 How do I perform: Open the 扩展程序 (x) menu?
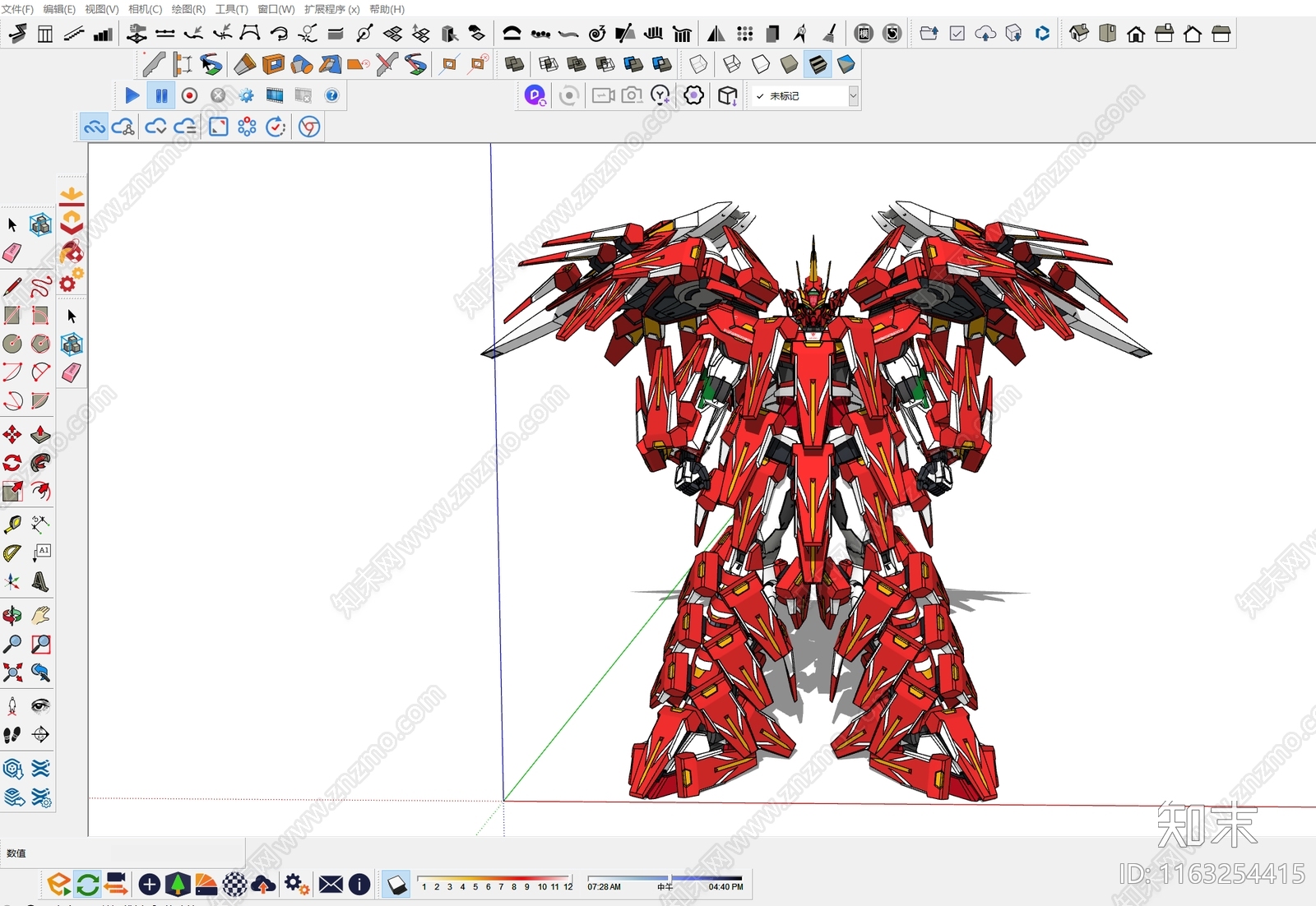331,9
